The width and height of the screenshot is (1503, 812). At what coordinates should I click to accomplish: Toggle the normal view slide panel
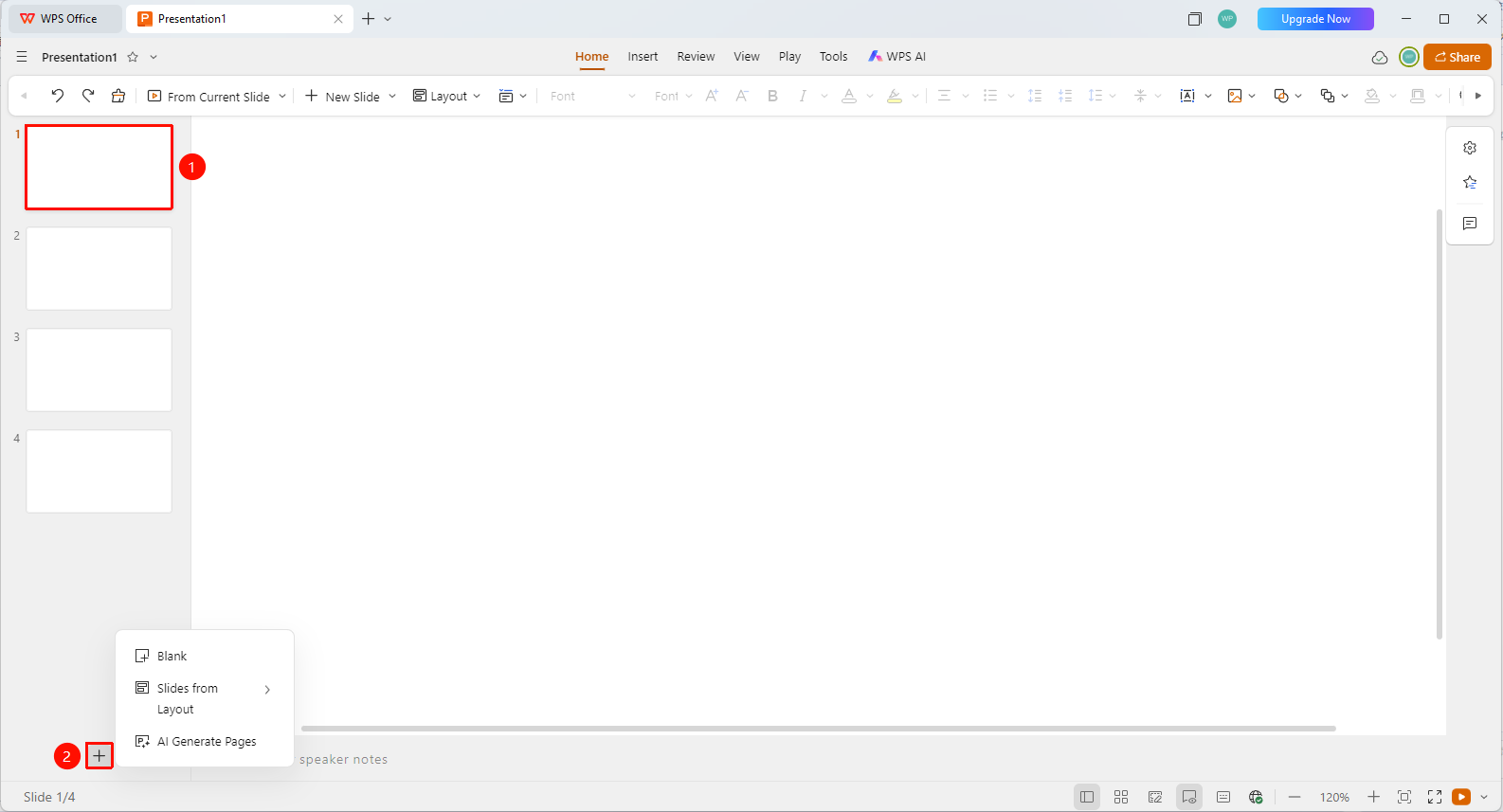click(x=1087, y=797)
